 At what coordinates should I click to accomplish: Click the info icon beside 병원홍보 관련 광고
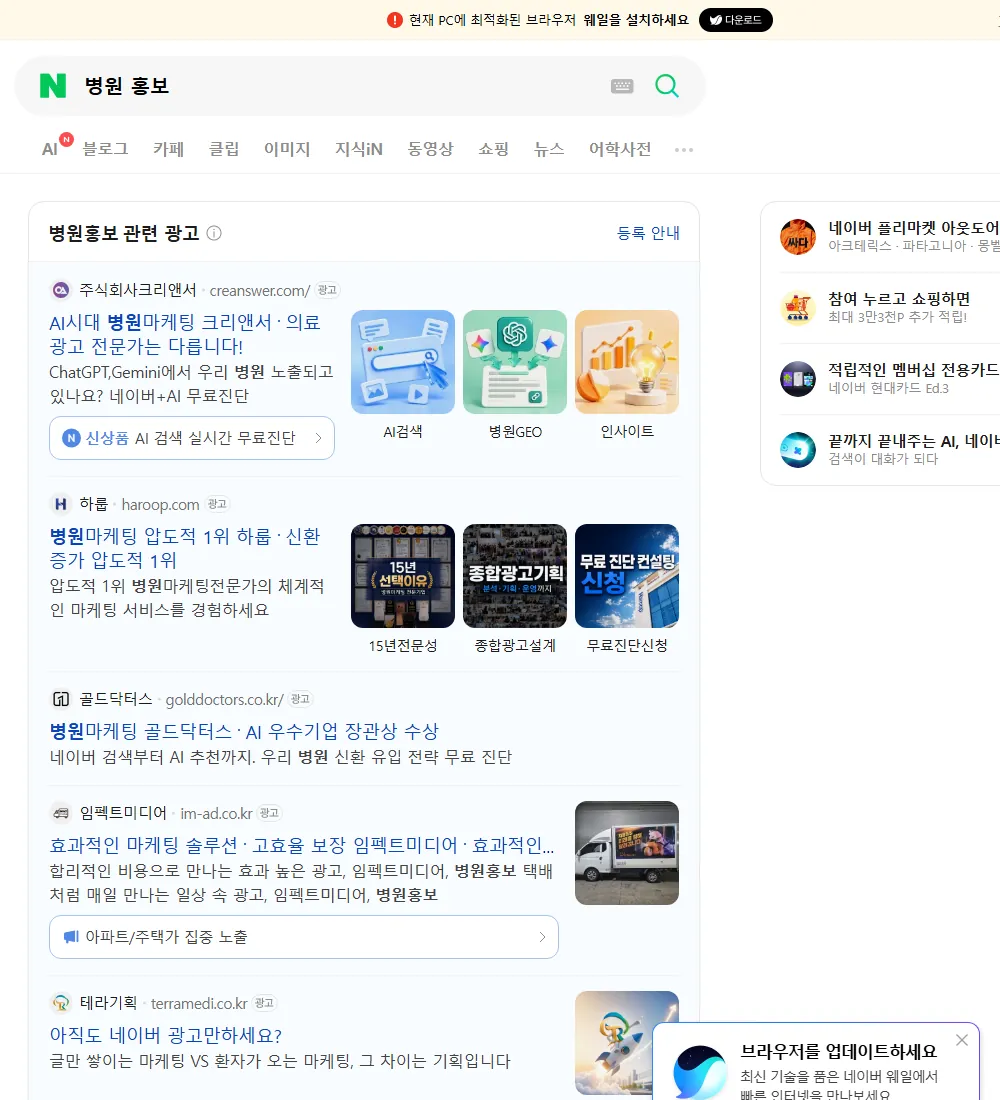(x=214, y=233)
